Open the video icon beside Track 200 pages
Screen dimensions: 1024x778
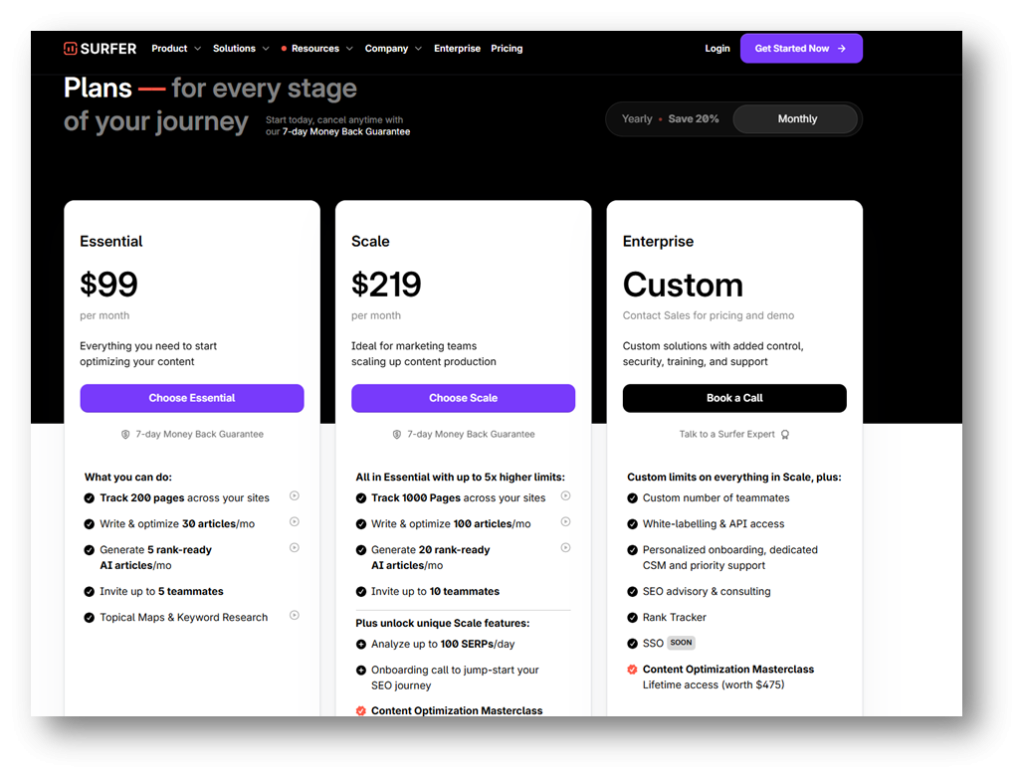pyautogui.click(x=294, y=495)
